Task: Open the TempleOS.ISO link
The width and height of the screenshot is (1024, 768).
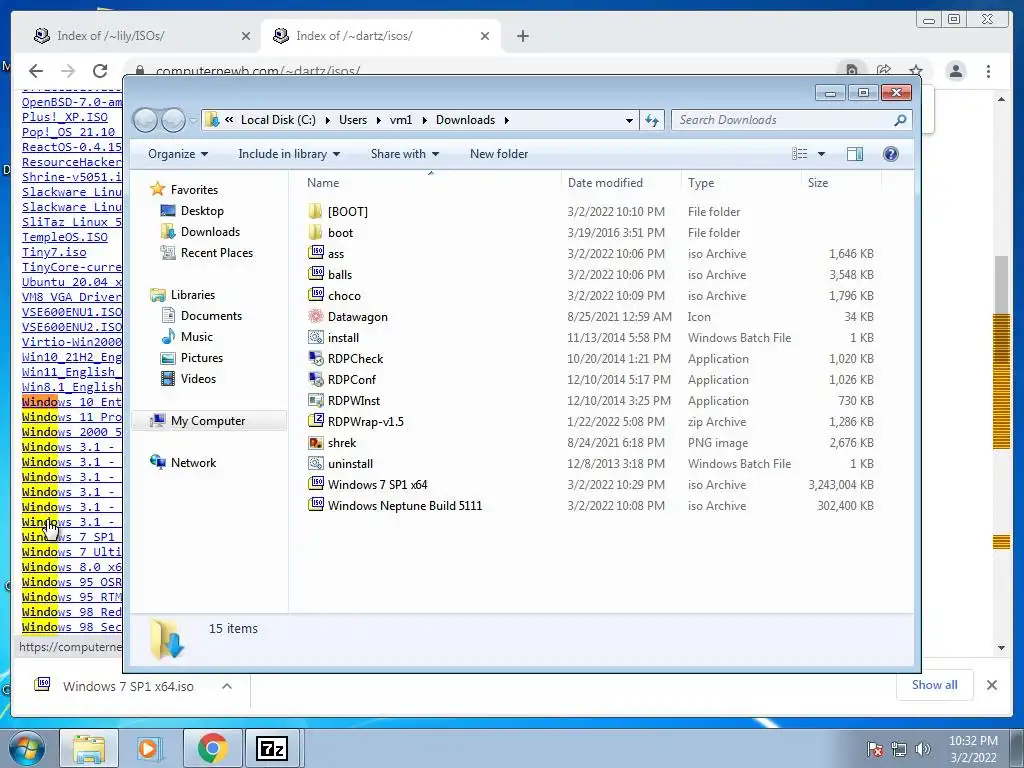Action: click(65, 237)
